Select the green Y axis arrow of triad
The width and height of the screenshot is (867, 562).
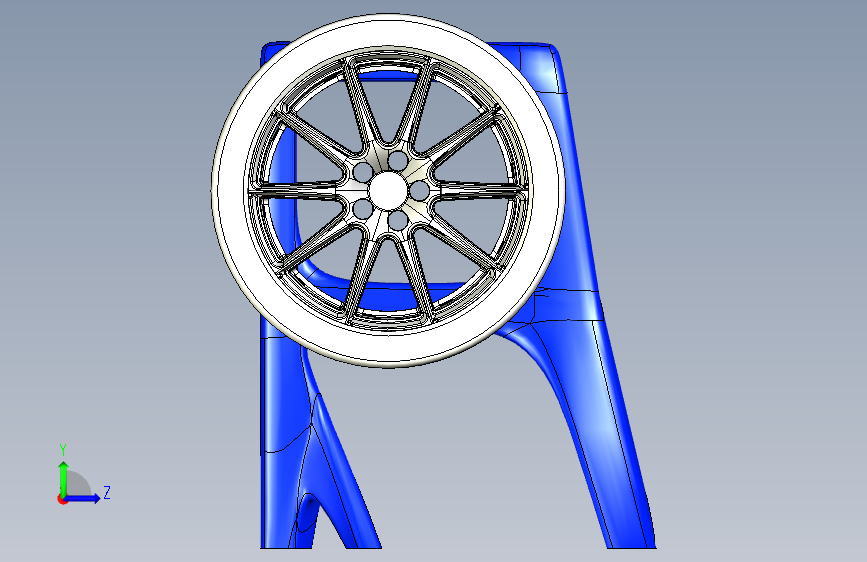coord(64,478)
